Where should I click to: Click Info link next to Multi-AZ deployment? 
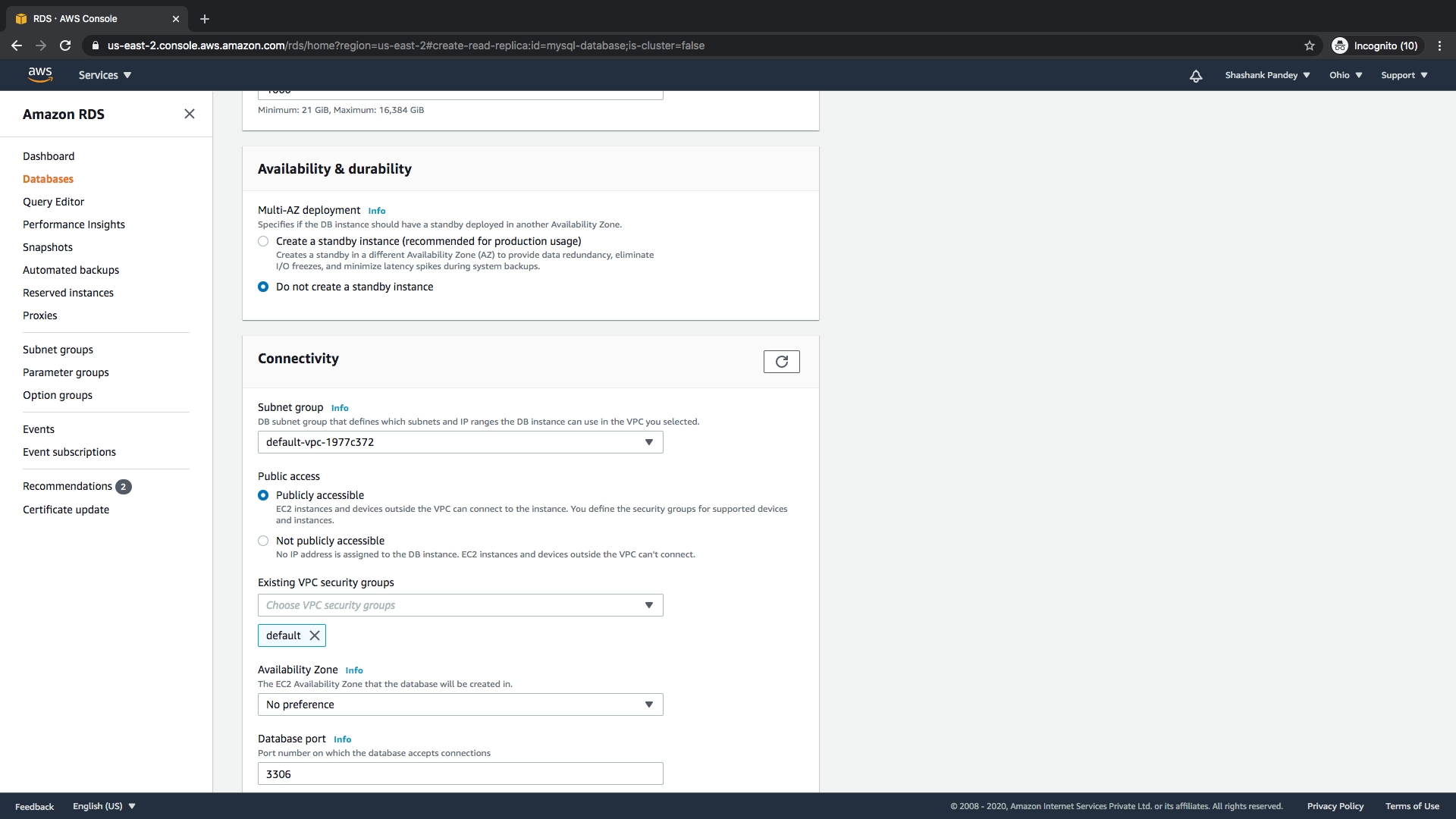click(x=377, y=211)
